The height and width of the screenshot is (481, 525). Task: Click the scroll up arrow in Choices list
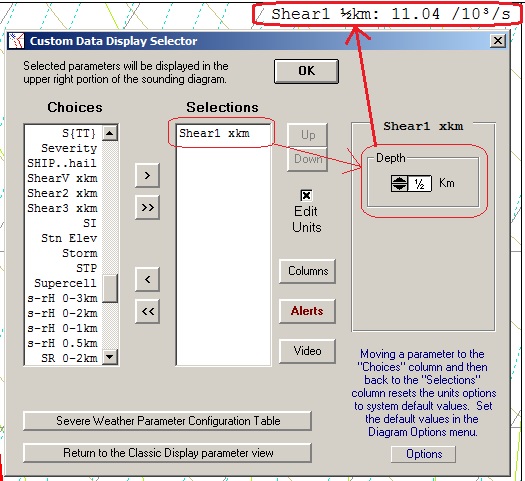[110, 133]
